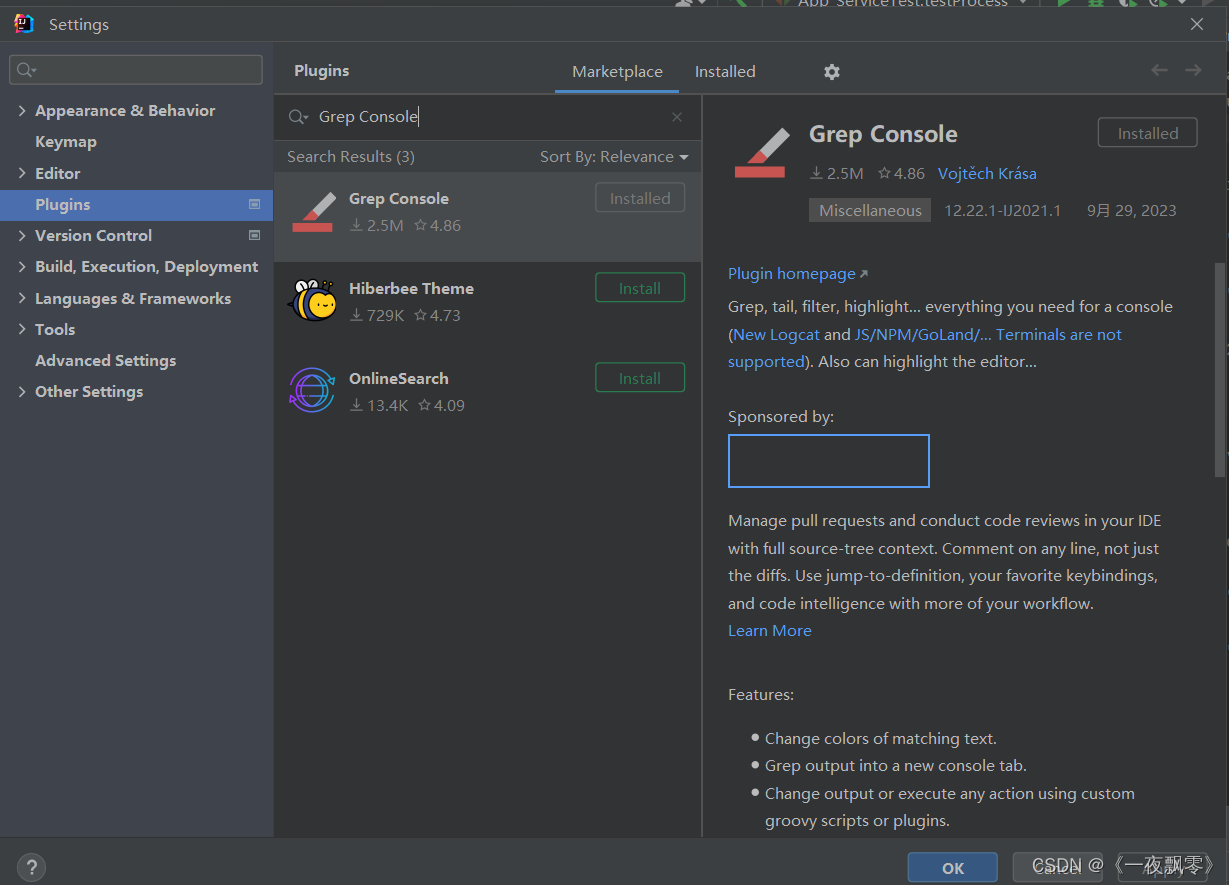
Task: Expand the Tools settings node
Action: 22,329
